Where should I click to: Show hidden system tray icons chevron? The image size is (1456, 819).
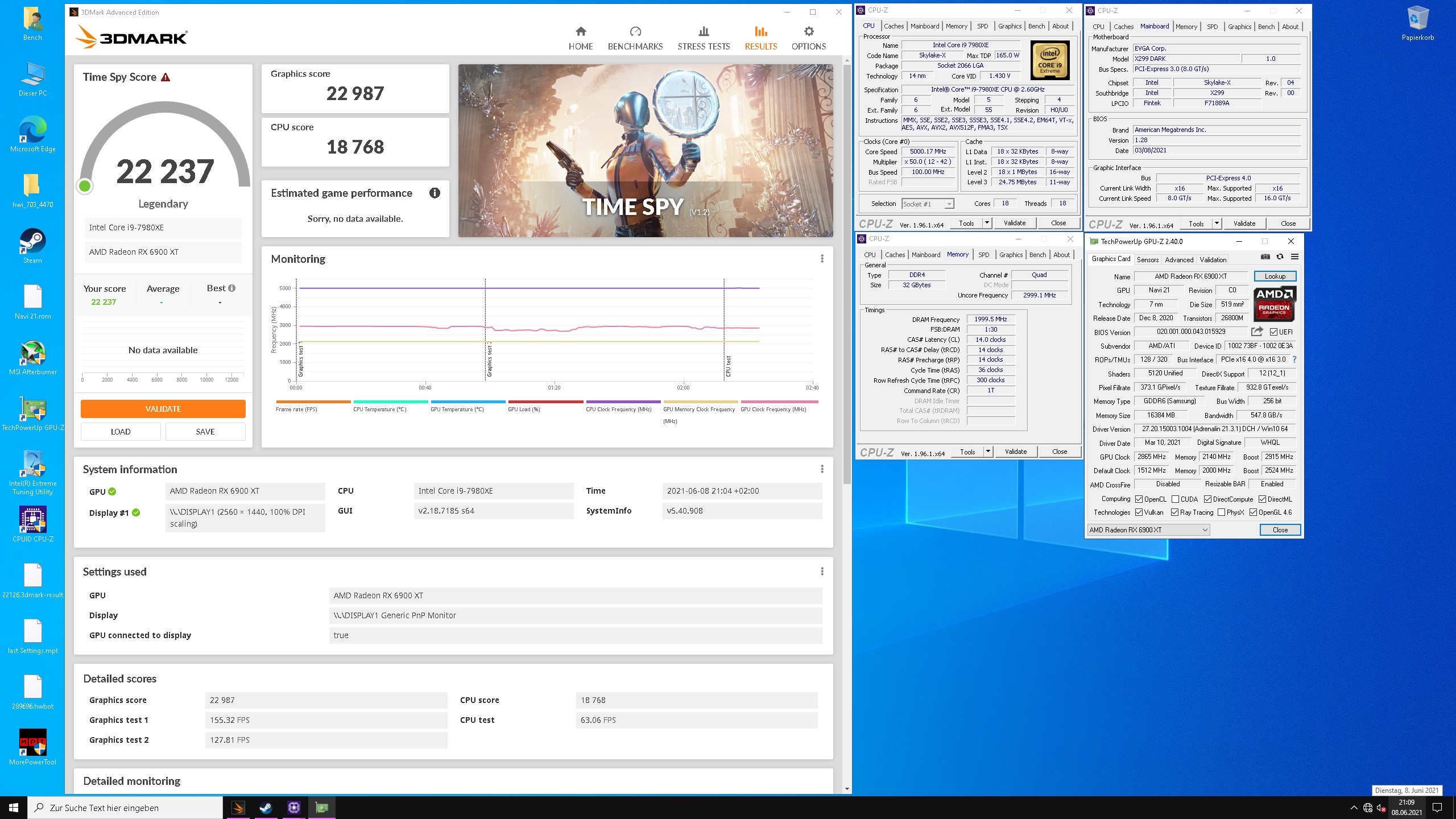tap(1354, 808)
